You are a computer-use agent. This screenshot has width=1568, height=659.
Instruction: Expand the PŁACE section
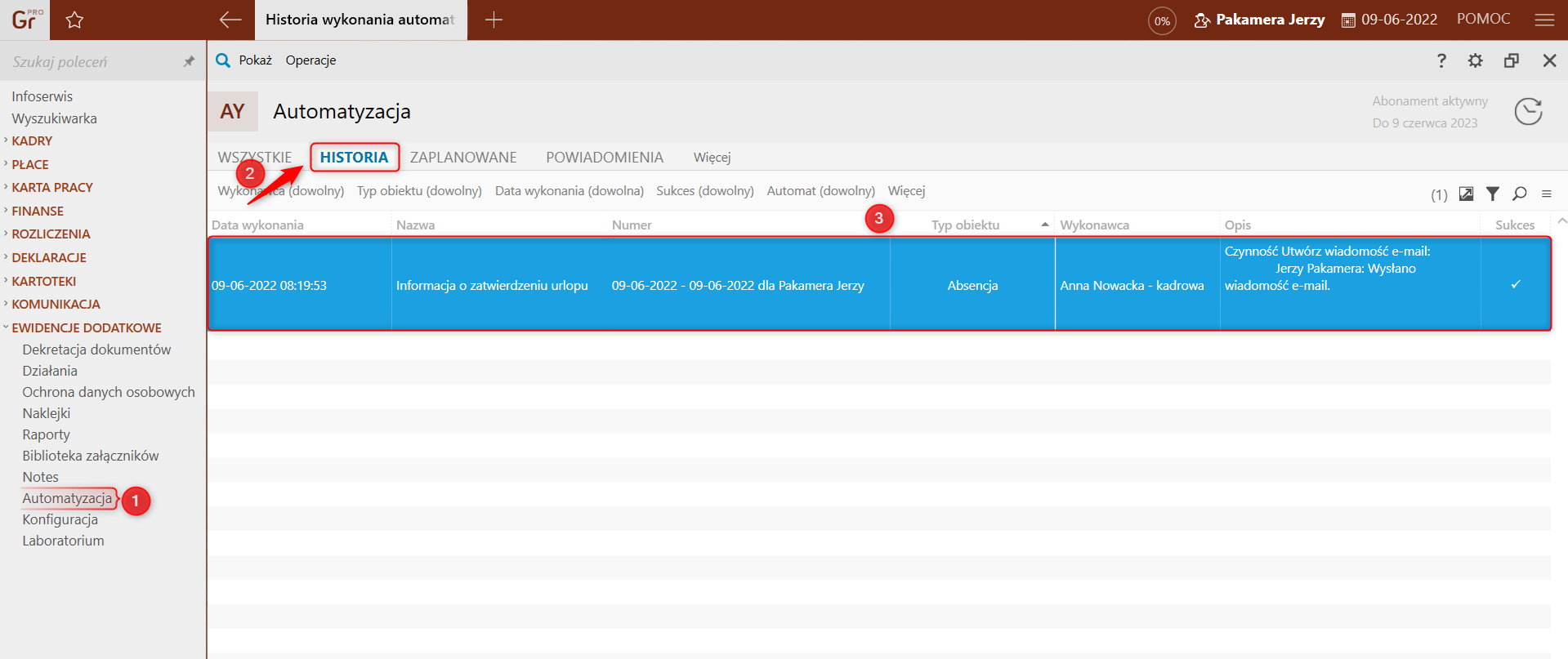(30, 164)
